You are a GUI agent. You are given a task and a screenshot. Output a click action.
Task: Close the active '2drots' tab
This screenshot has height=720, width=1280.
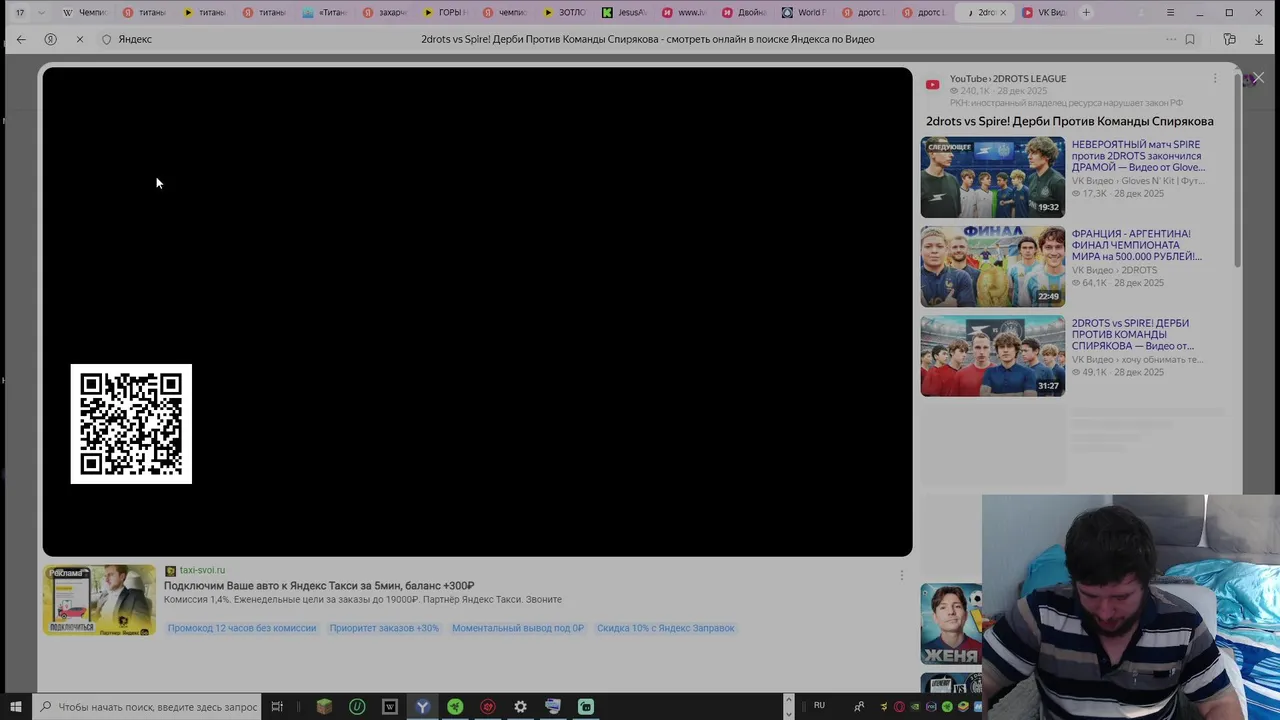pos(1002,12)
